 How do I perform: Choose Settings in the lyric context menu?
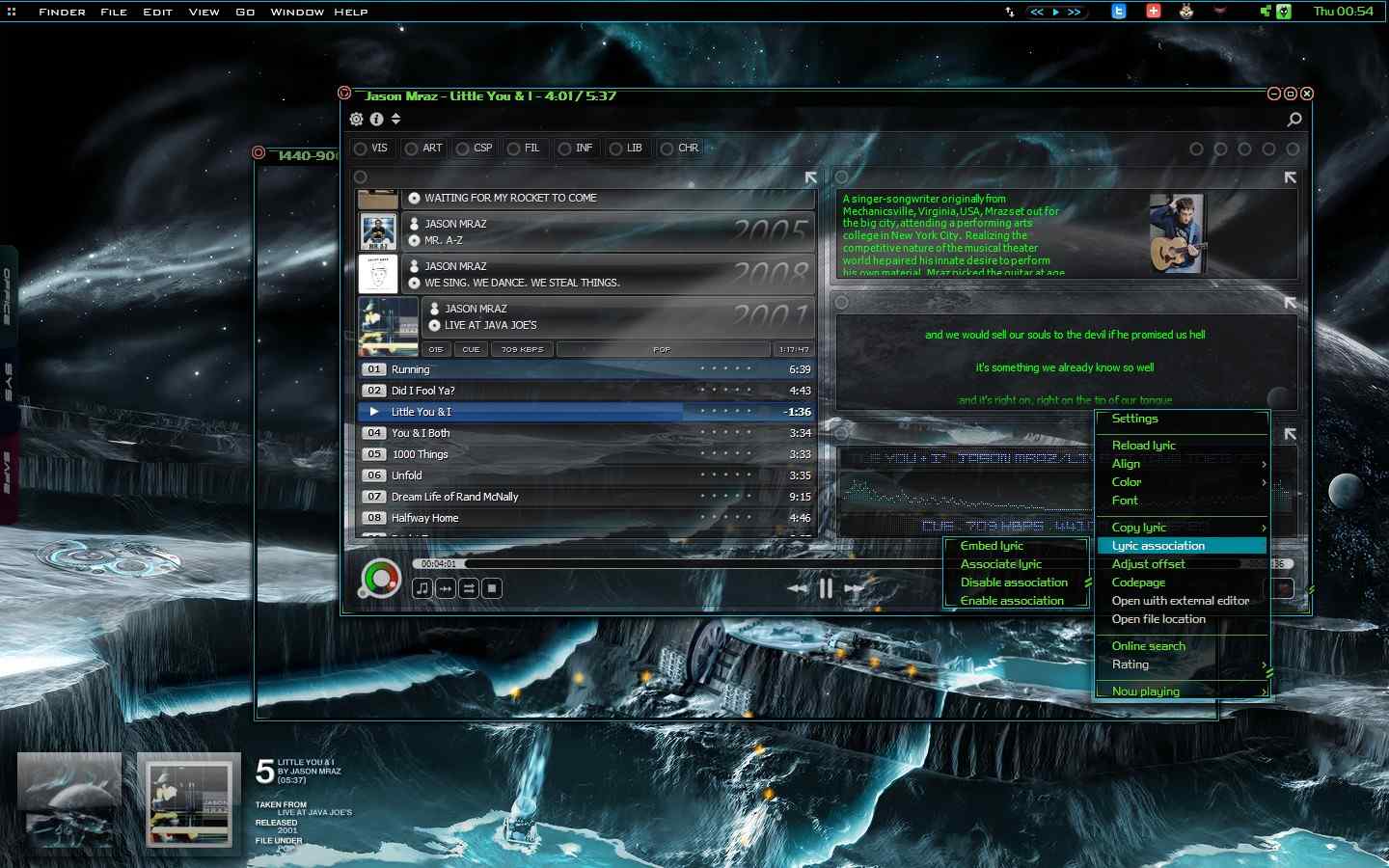point(1183,419)
